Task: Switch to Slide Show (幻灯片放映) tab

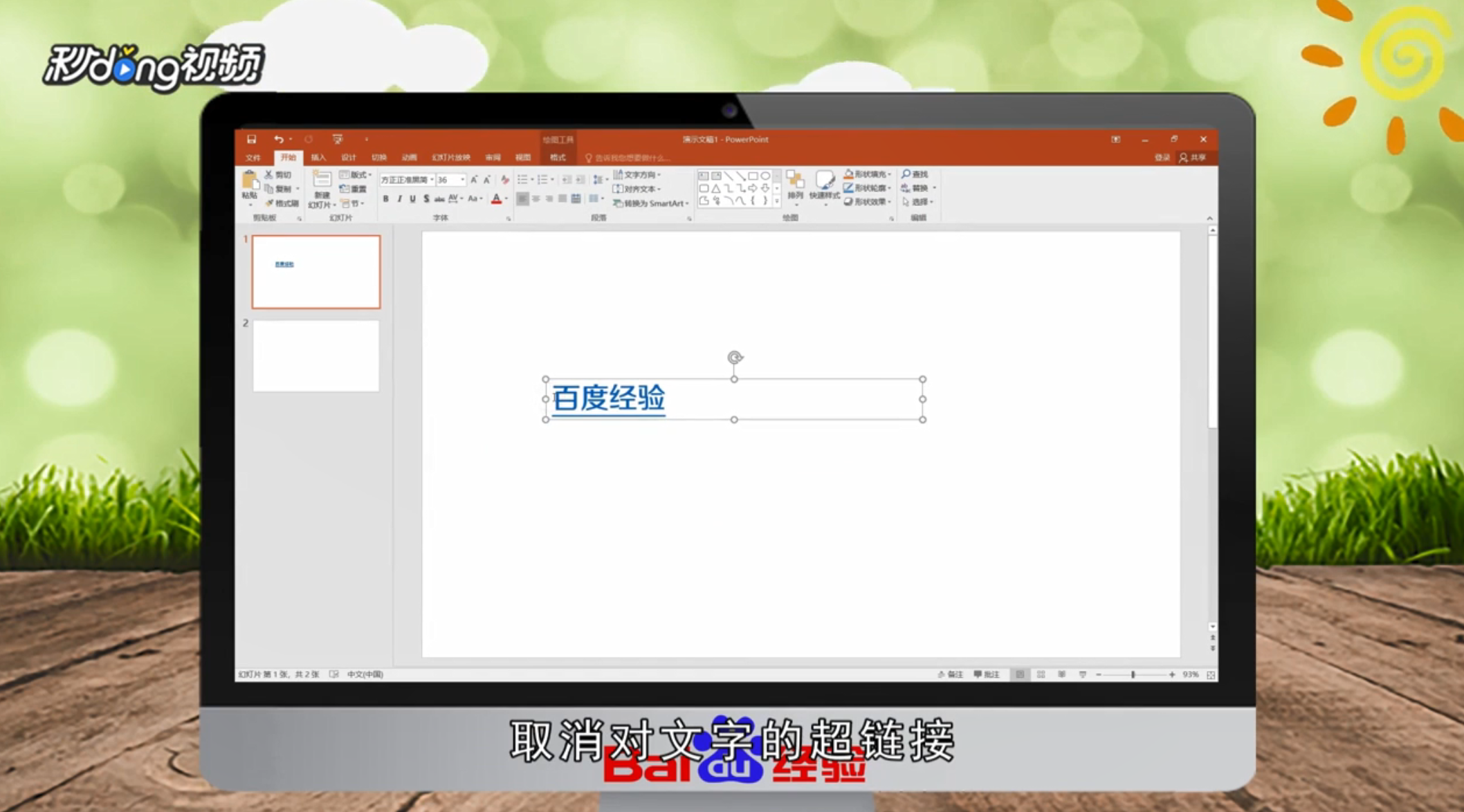Action: [x=451, y=158]
